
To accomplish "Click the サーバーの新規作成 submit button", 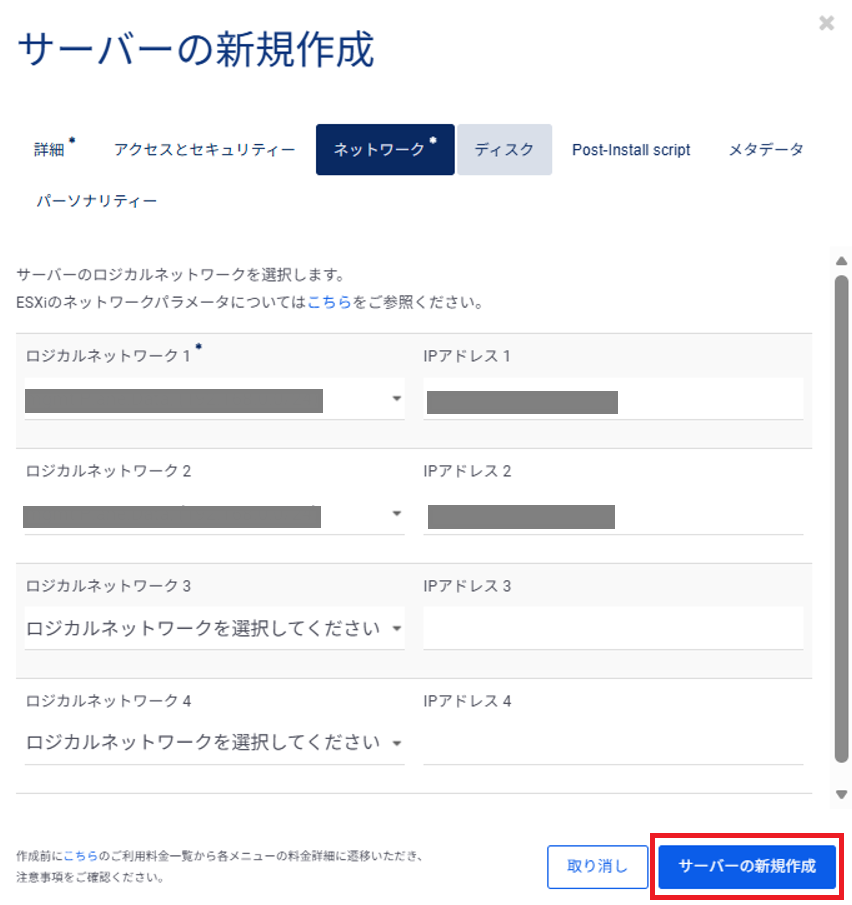I will point(747,866).
